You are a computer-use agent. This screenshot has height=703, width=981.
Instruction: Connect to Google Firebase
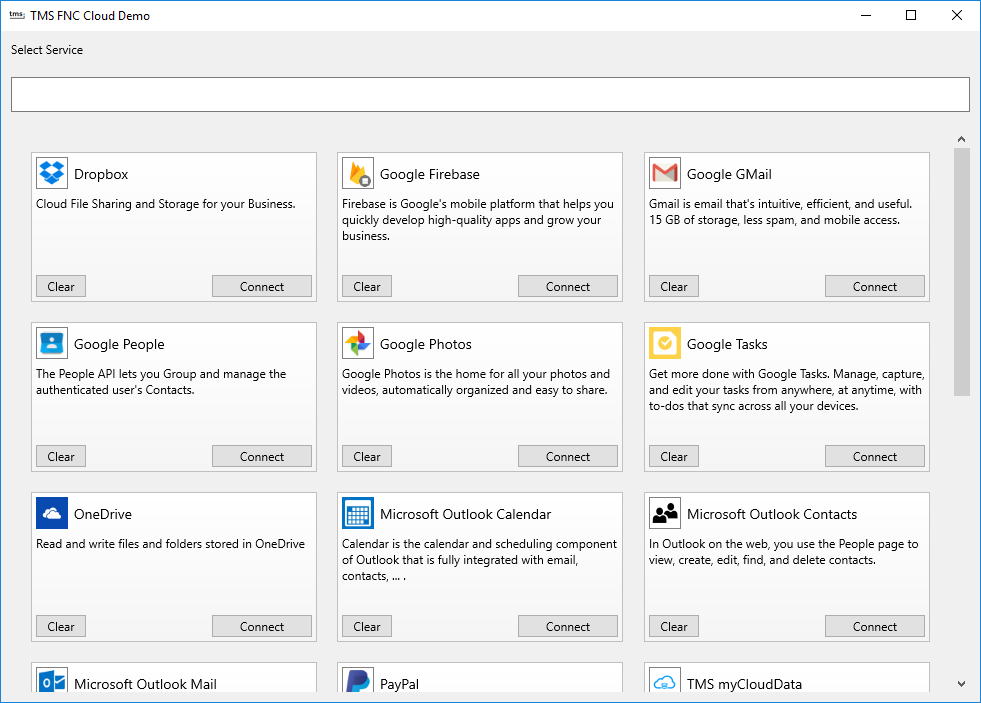click(x=567, y=286)
